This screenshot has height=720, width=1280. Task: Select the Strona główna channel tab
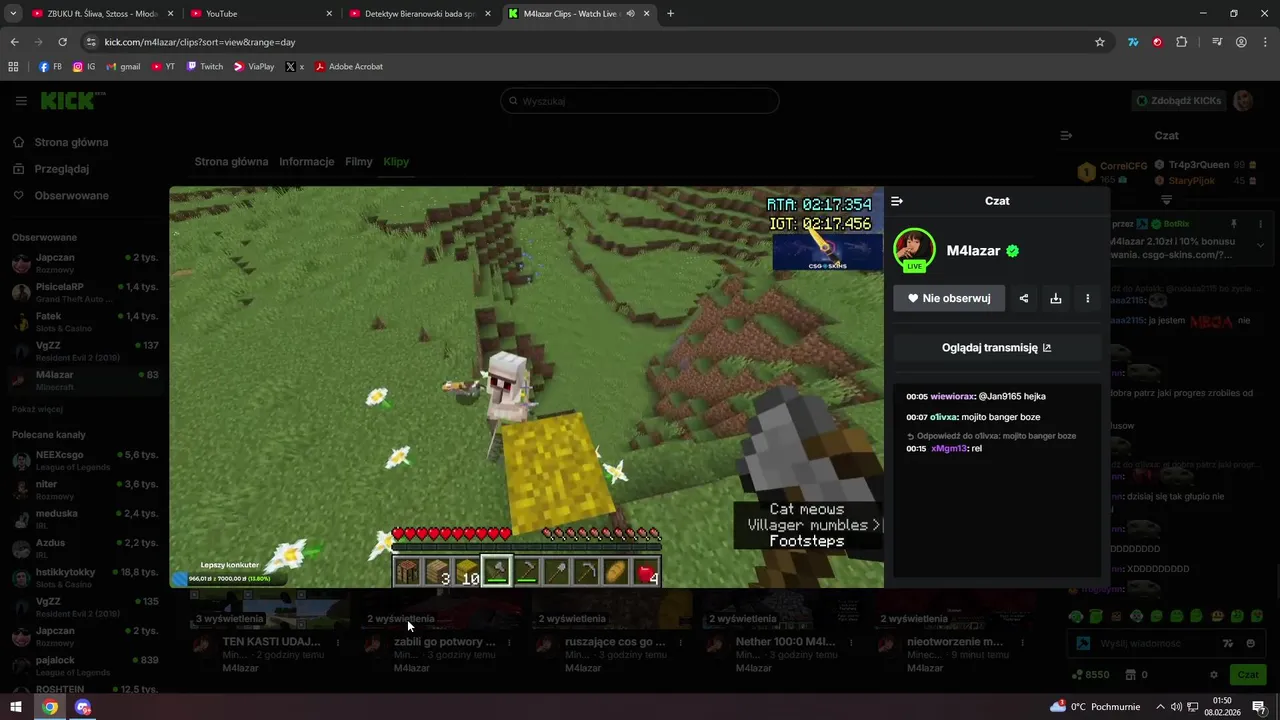click(x=231, y=162)
